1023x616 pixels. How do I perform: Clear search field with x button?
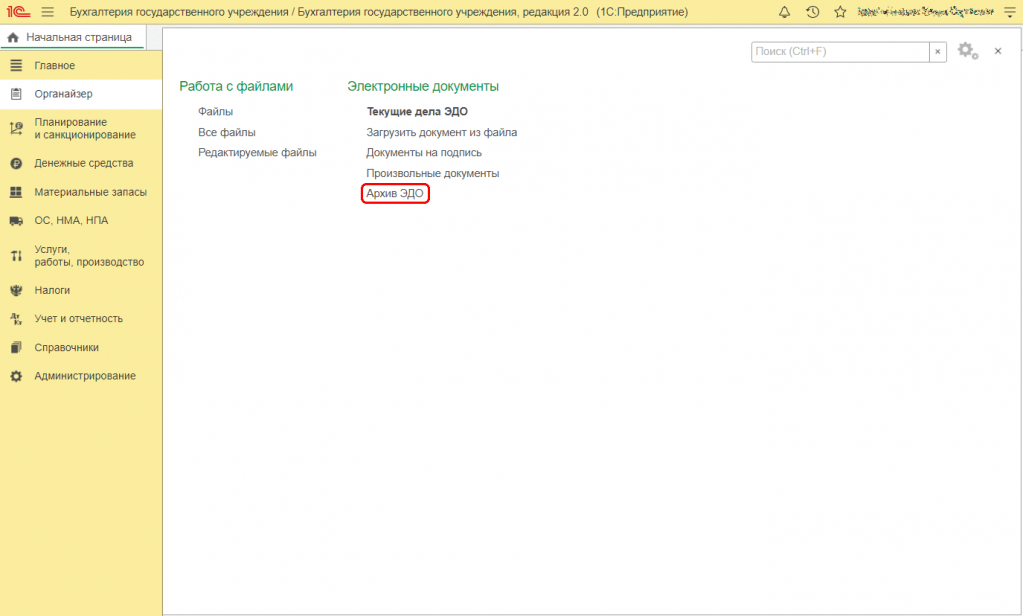938,52
